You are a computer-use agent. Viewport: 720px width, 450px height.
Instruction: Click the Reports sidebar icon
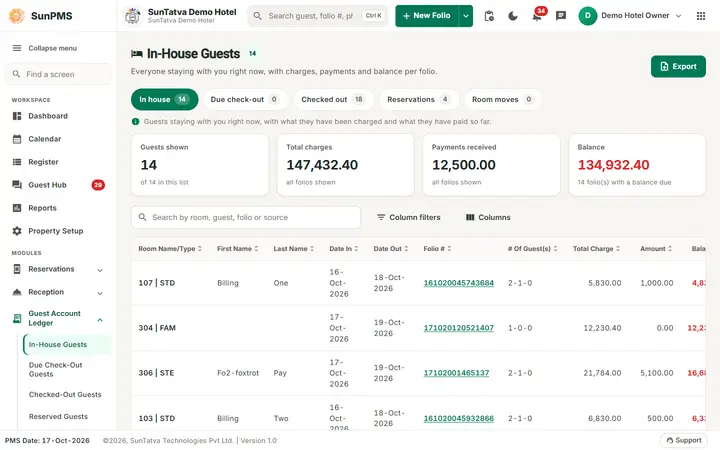[17, 208]
